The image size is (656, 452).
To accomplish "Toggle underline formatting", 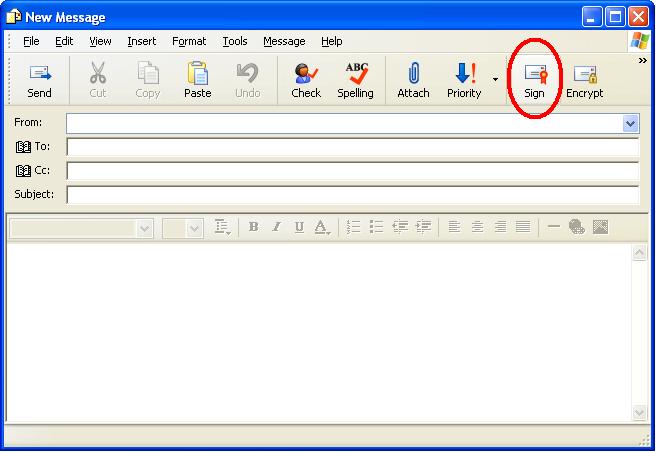I will click(x=299, y=228).
